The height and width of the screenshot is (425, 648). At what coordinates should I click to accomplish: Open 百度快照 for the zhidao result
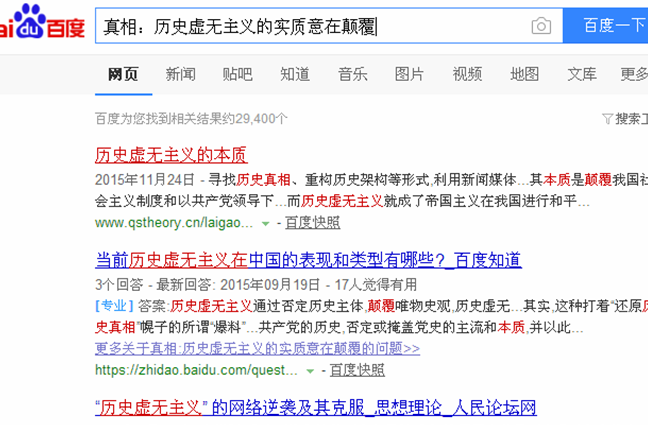(x=357, y=370)
